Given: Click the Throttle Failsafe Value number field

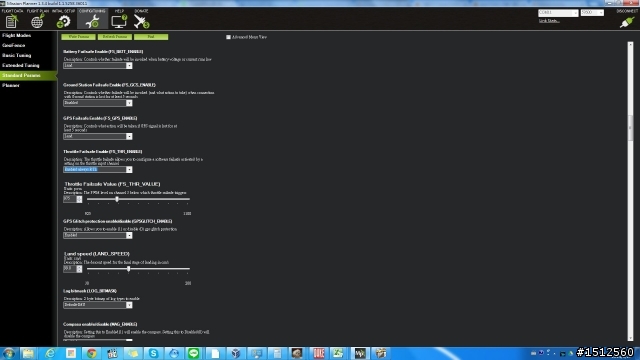Looking at the screenshot, I should (70, 199).
